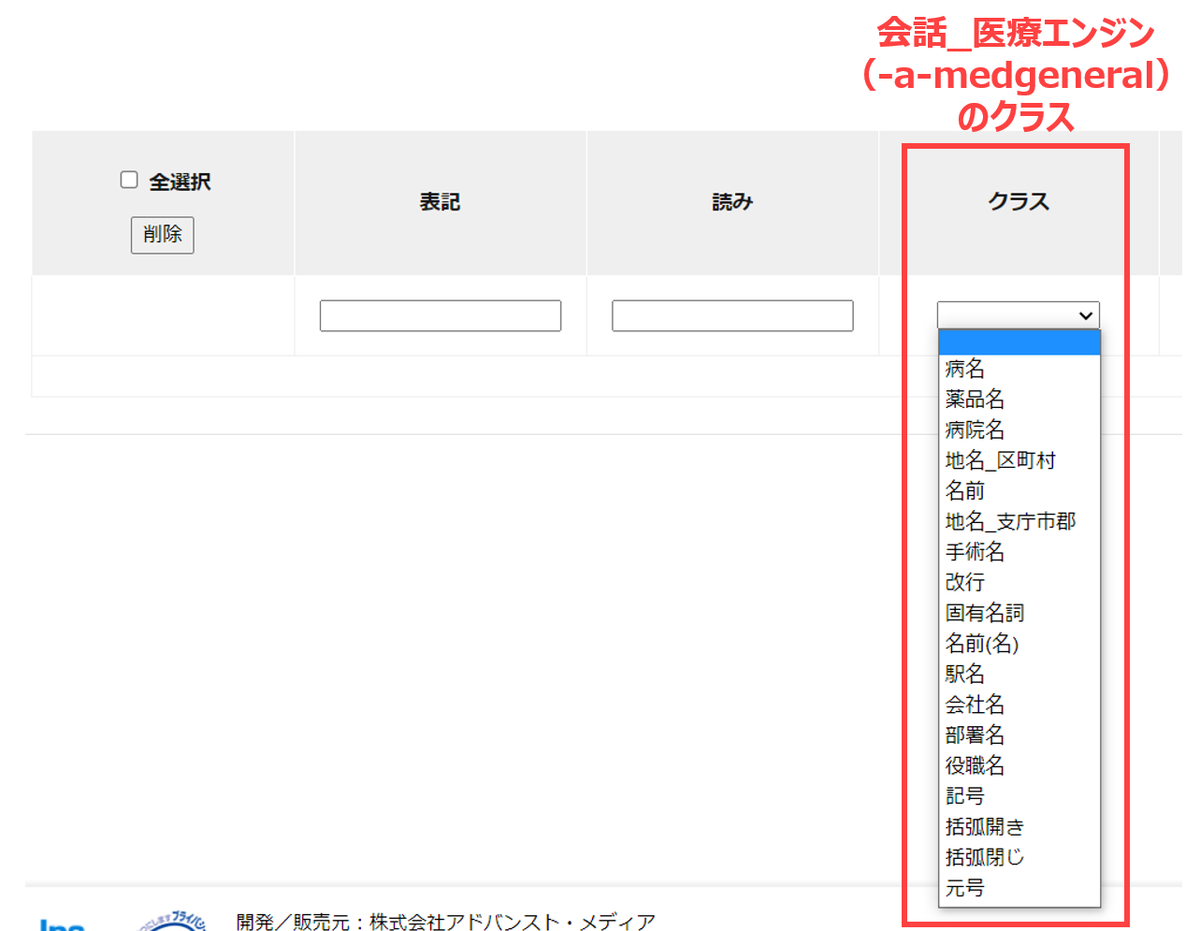Pick 役職名 from the dropdown
1200x931 pixels.
click(1019, 766)
